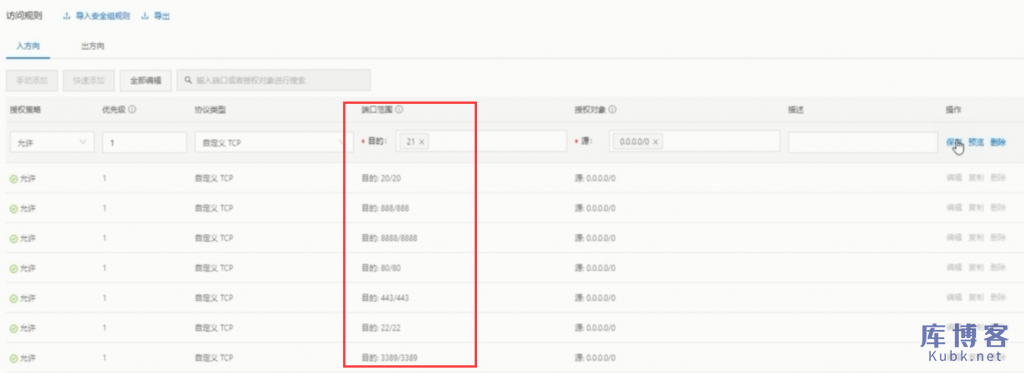Click the 目的: 3389/3389 port cell
This screenshot has width=1024, height=373.
[x=389, y=358]
